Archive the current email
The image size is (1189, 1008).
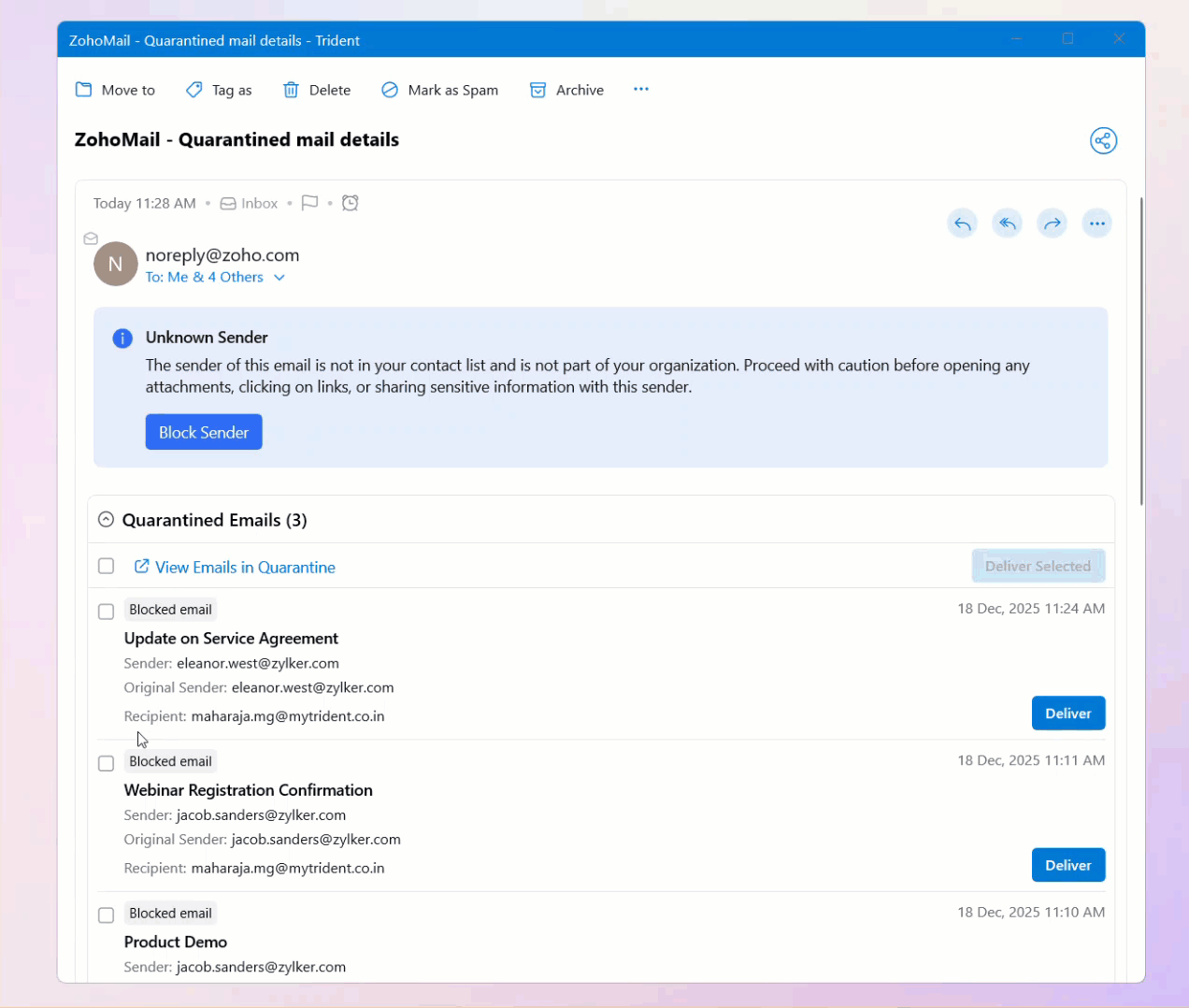point(566,90)
